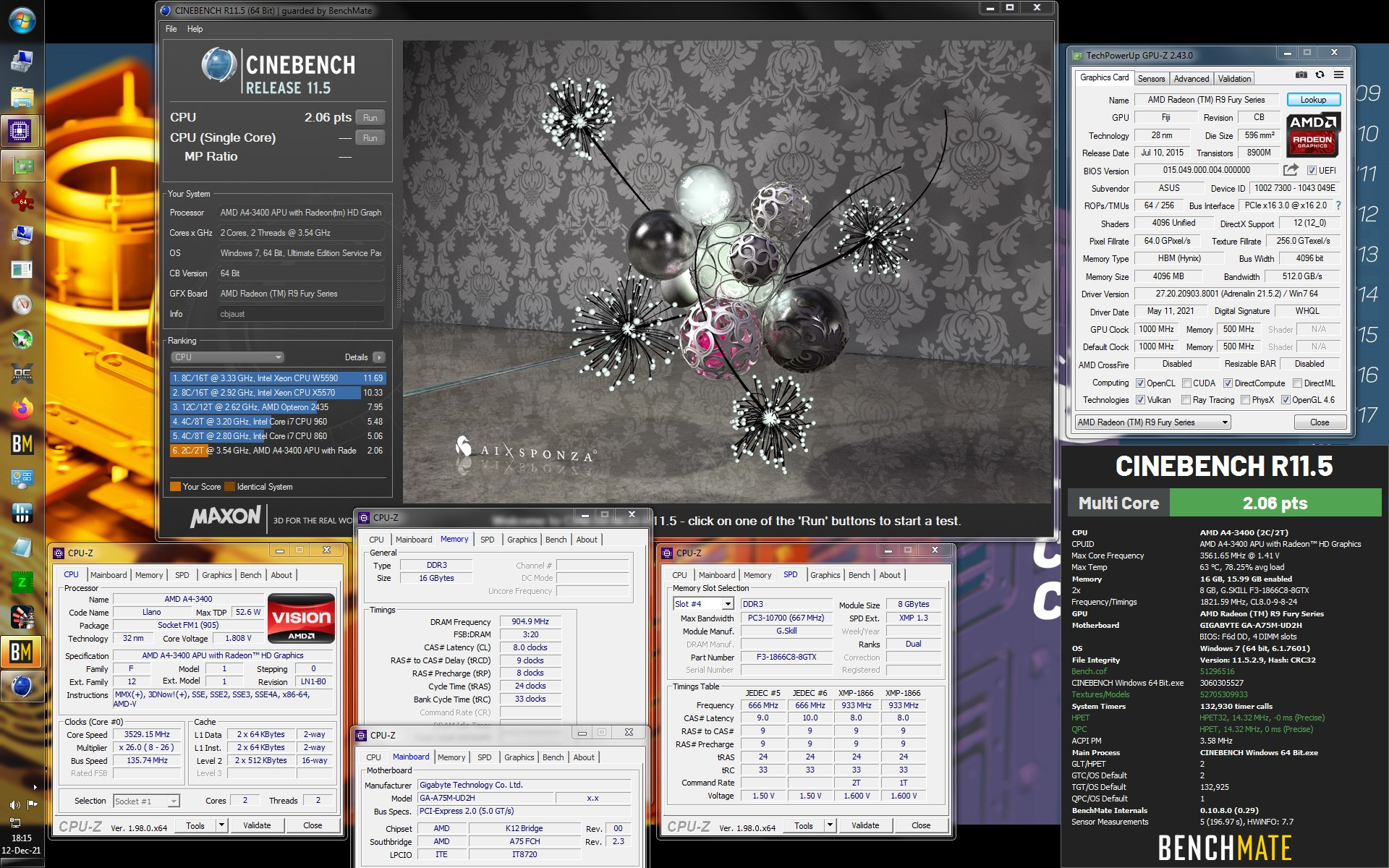Click the Cinebench title bar icon

(x=166, y=10)
